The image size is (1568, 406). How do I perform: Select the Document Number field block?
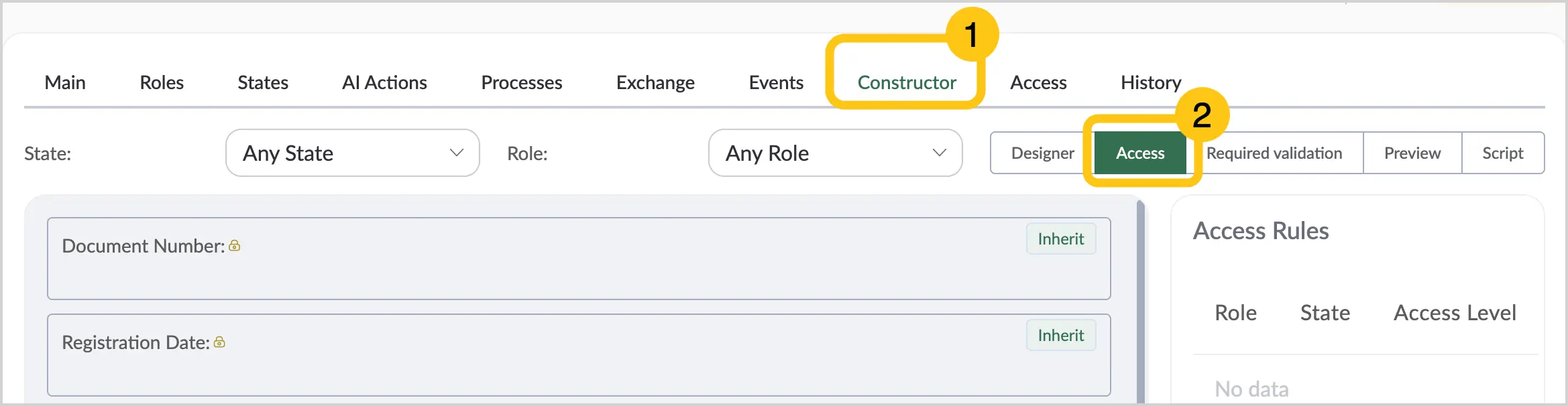pyautogui.click(x=579, y=259)
